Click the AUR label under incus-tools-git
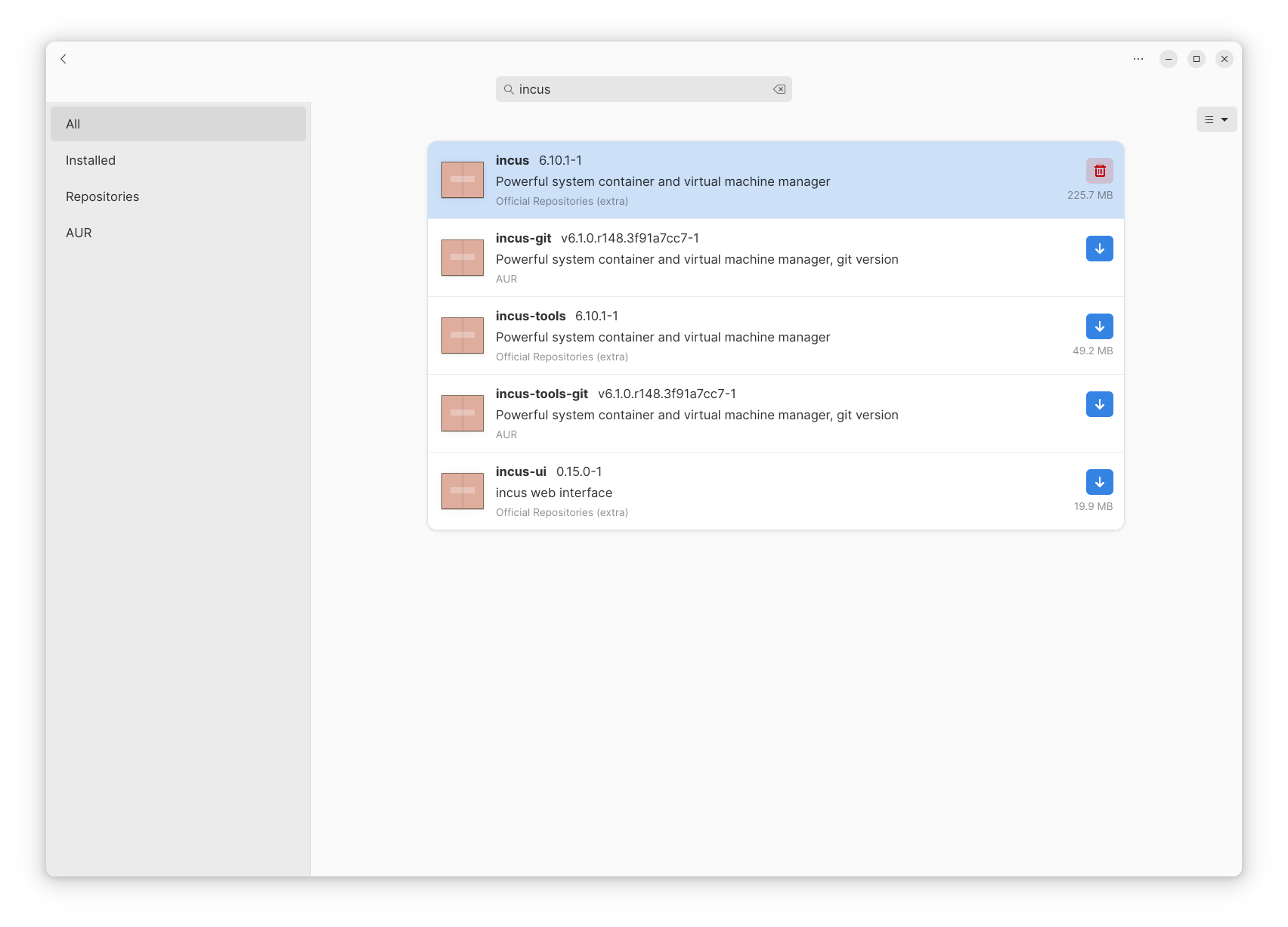1288x927 pixels. [x=506, y=434]
